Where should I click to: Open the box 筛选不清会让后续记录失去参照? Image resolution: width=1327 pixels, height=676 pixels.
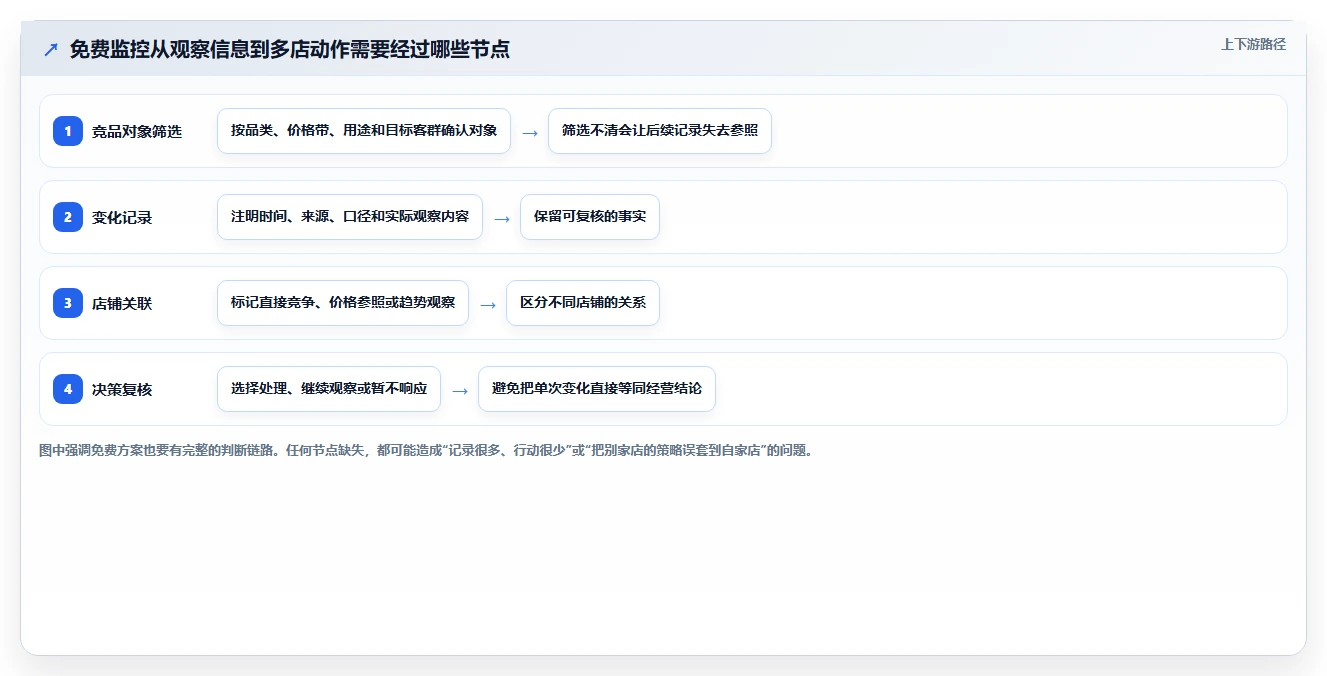[x=660, y=131]
